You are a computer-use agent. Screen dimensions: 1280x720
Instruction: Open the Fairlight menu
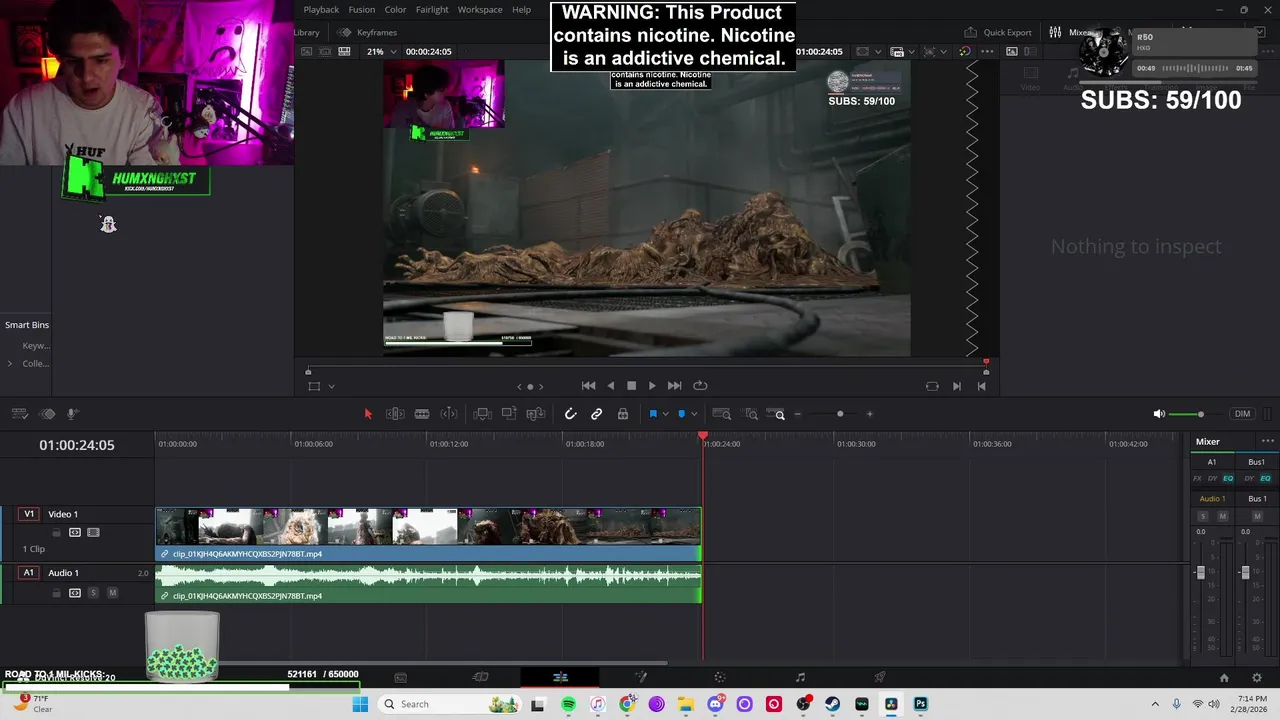click(x=432, y=10)
